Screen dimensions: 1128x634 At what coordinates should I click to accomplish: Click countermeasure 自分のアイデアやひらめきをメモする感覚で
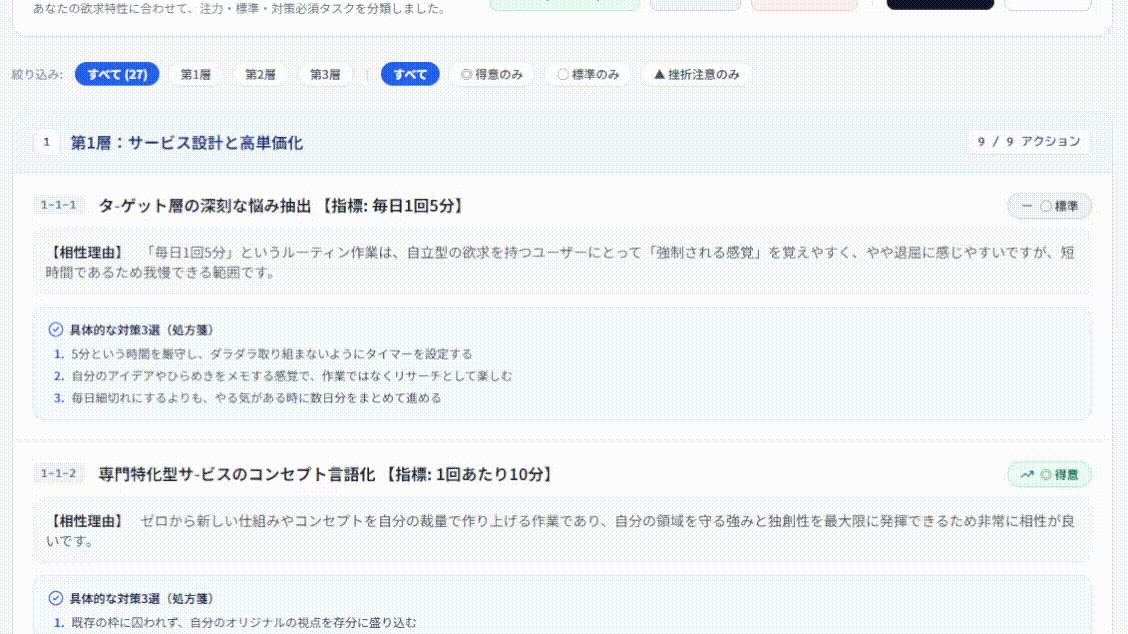[x=291, y=376]
